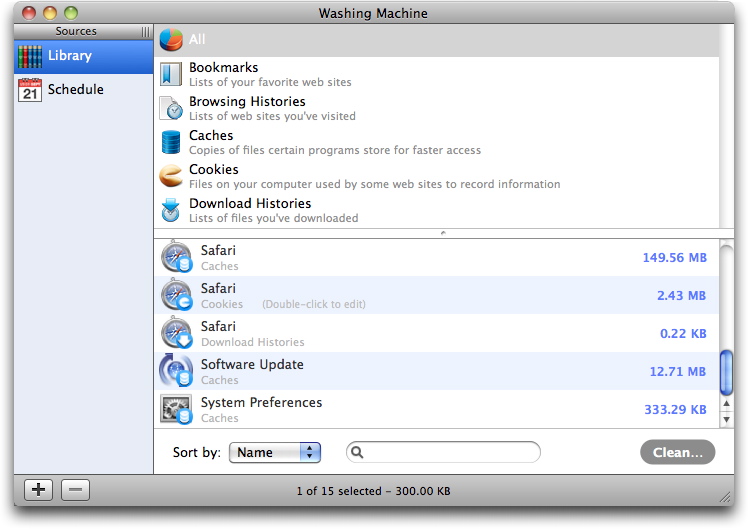Click the 12.71 MB size value
This screenshot has height=529, width=748.
click(677, 372)
